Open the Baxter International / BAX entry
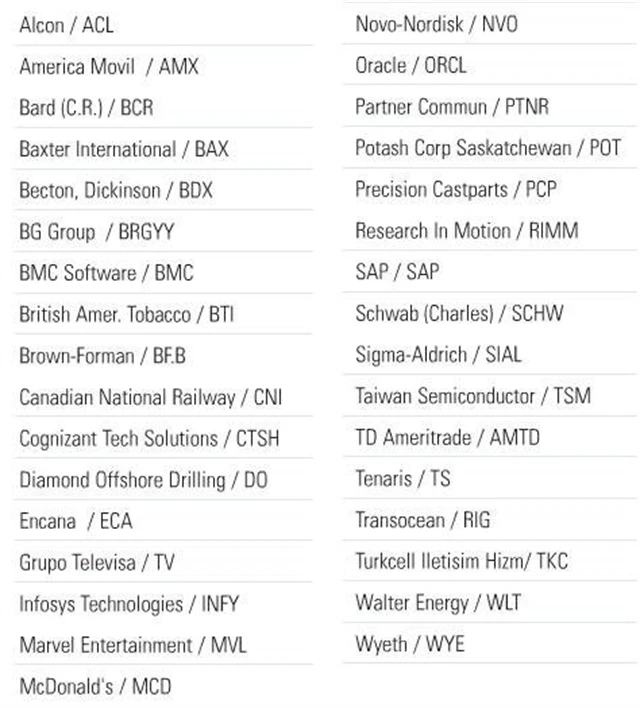Image resolution: width=640 pixels, height=708 pixels. [123, 149]
